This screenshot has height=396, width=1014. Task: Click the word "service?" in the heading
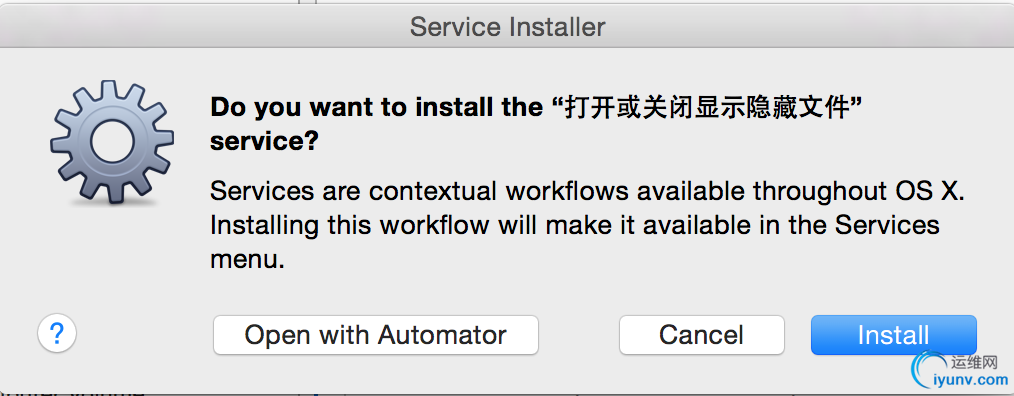[x=264, y=142]
